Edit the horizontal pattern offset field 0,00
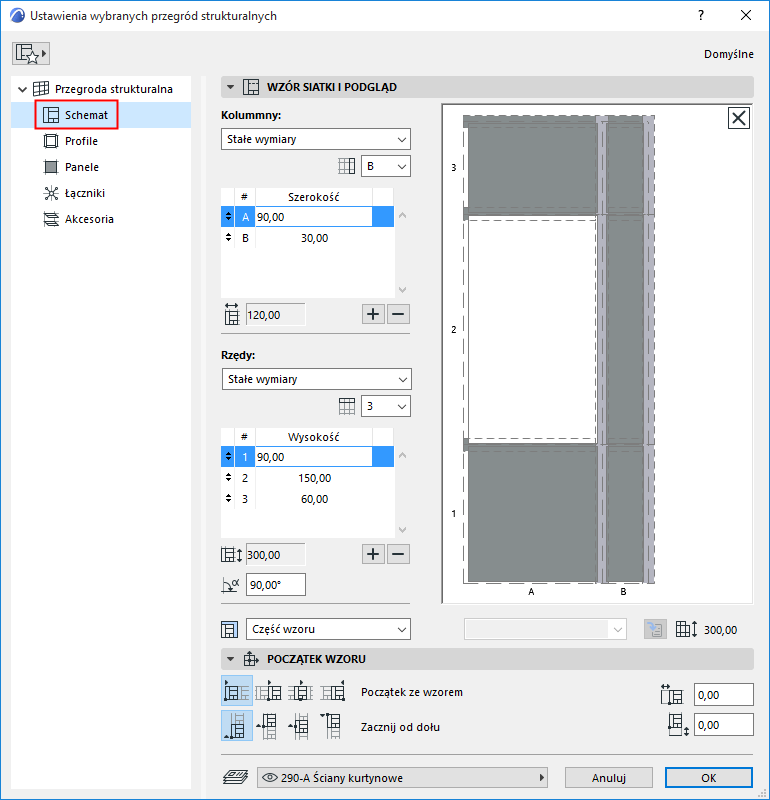This screenshot has width=770, height=800. [x=724, y=695]
